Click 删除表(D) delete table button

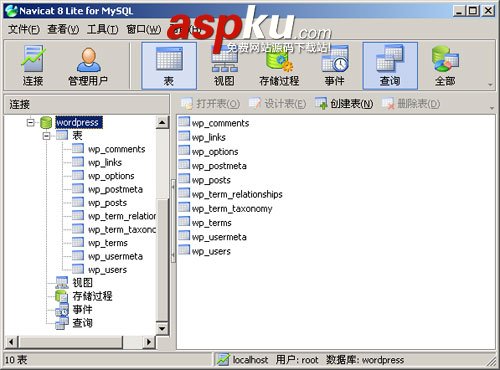point(411,104)
